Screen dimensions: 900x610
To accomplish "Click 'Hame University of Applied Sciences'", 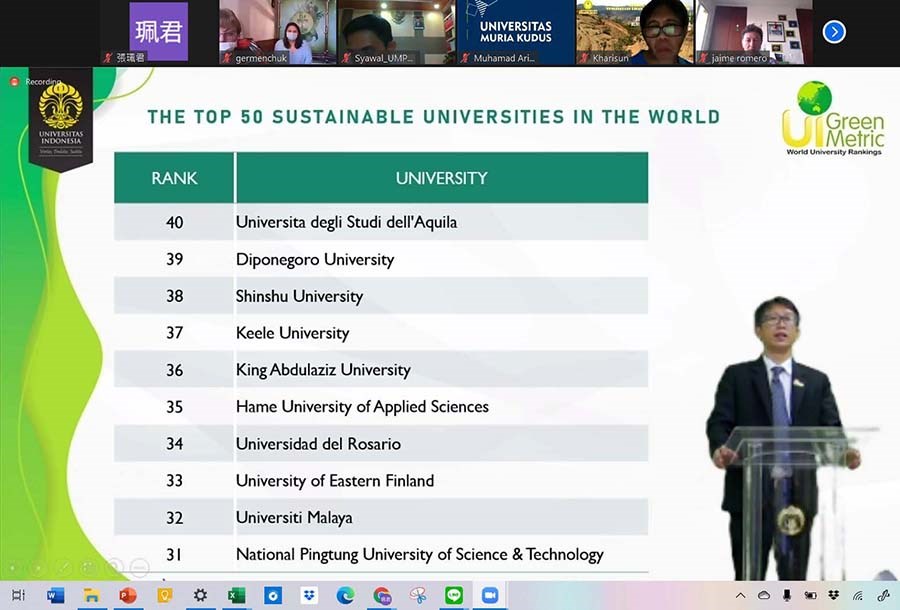I will click(x=362, y=407).
